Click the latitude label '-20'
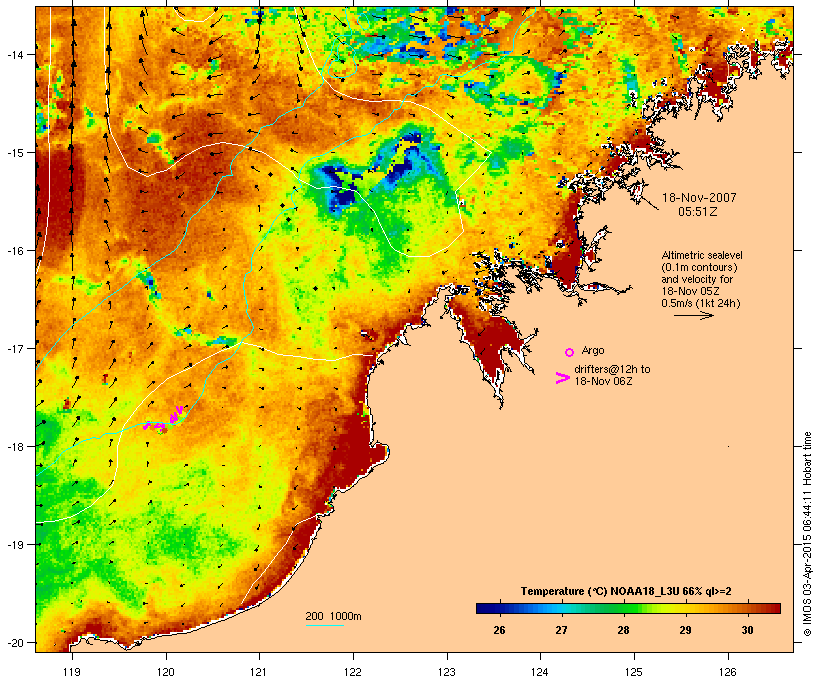Screen dimensions: 820x680 tap(14, 642)
